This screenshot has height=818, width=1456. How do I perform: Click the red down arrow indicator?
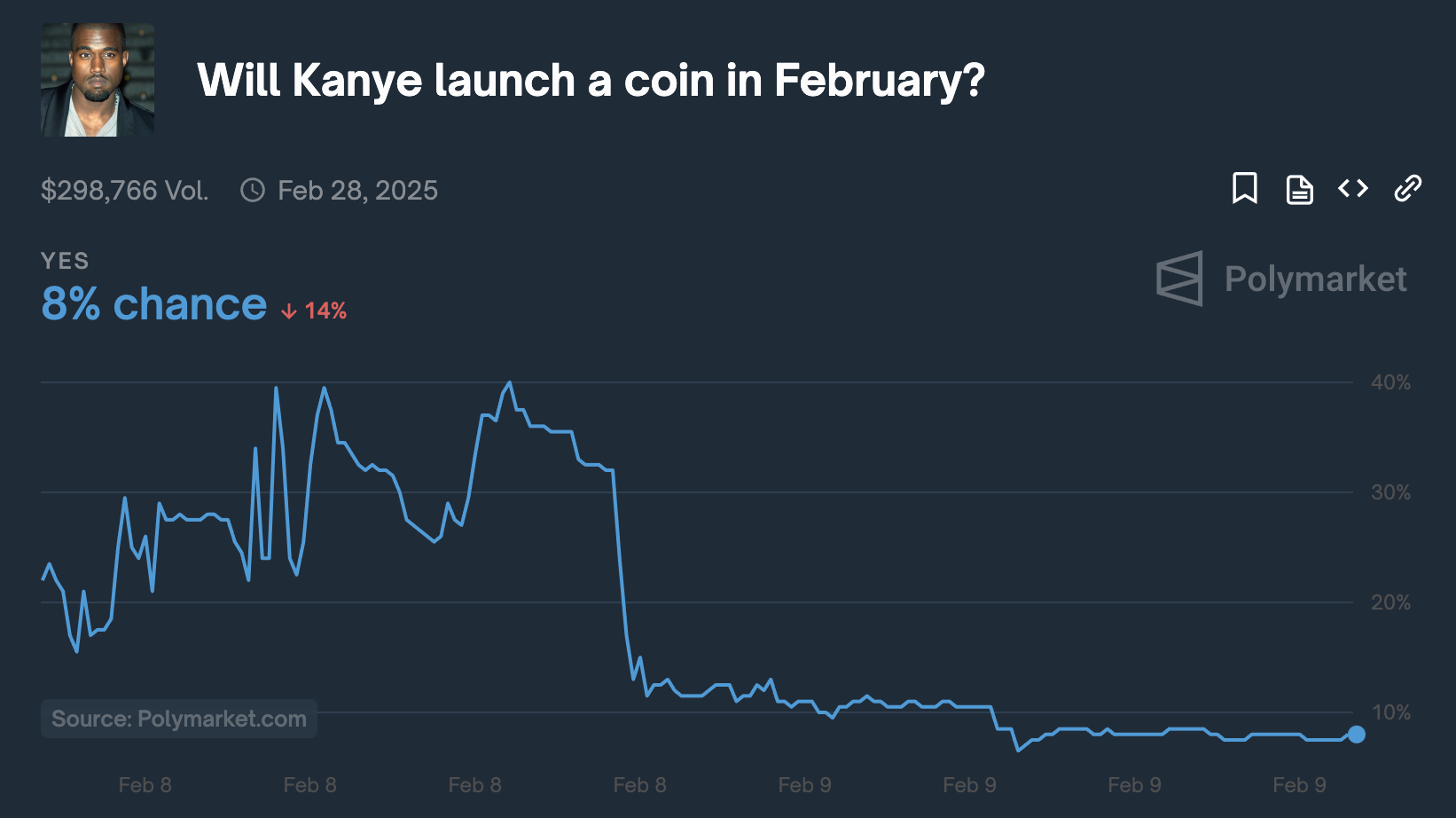pyautogui.click(x=289, y=311)
